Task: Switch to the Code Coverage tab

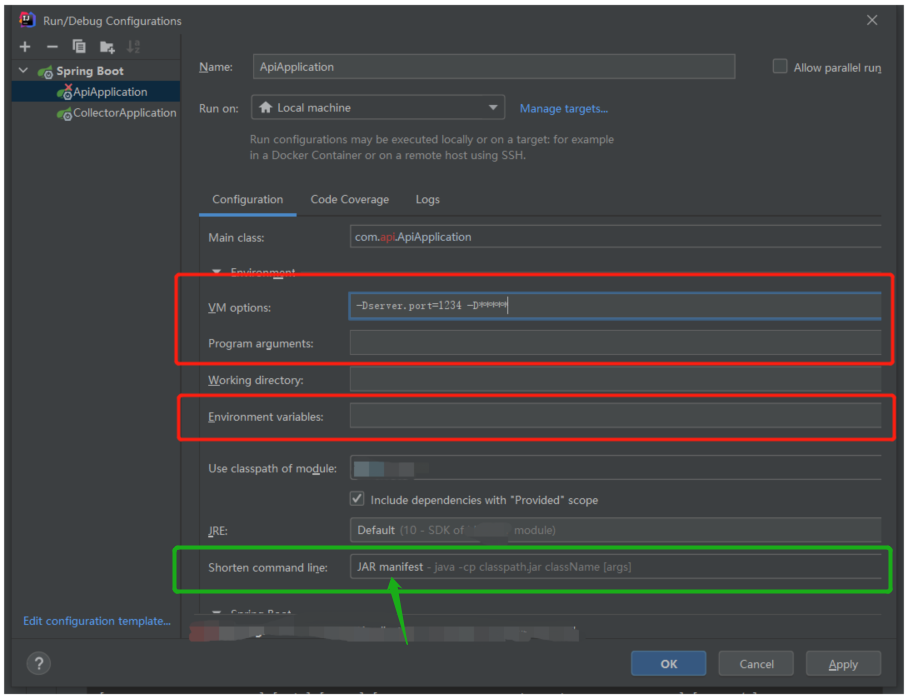Action: coord(350,199)
